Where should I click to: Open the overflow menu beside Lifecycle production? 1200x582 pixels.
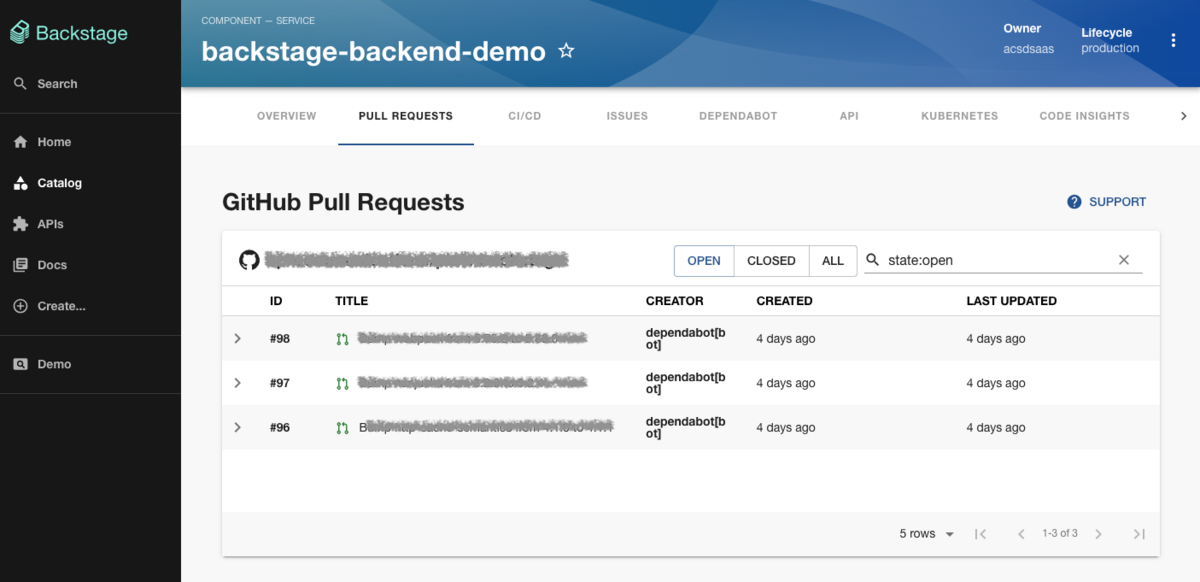[x=1173, y=39]
